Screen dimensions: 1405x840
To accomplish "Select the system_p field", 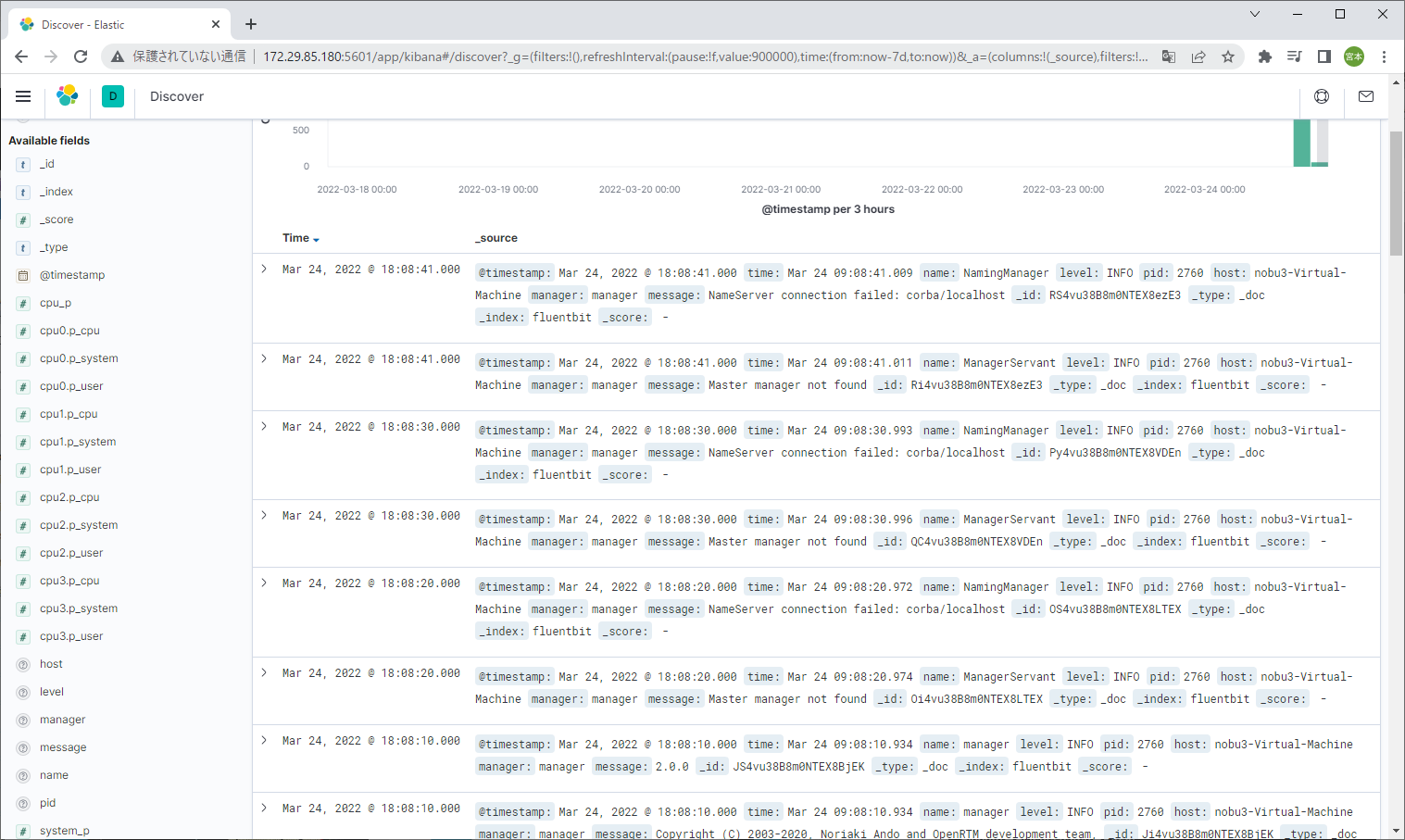I will (65, 831).
